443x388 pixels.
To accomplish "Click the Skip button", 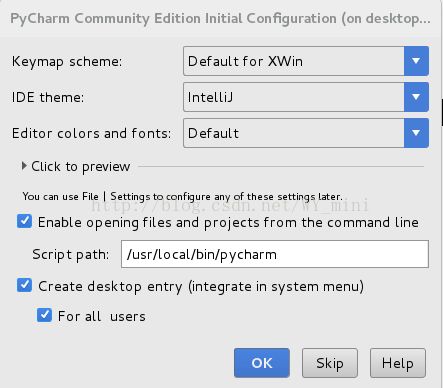I will (x=330, y=363).
